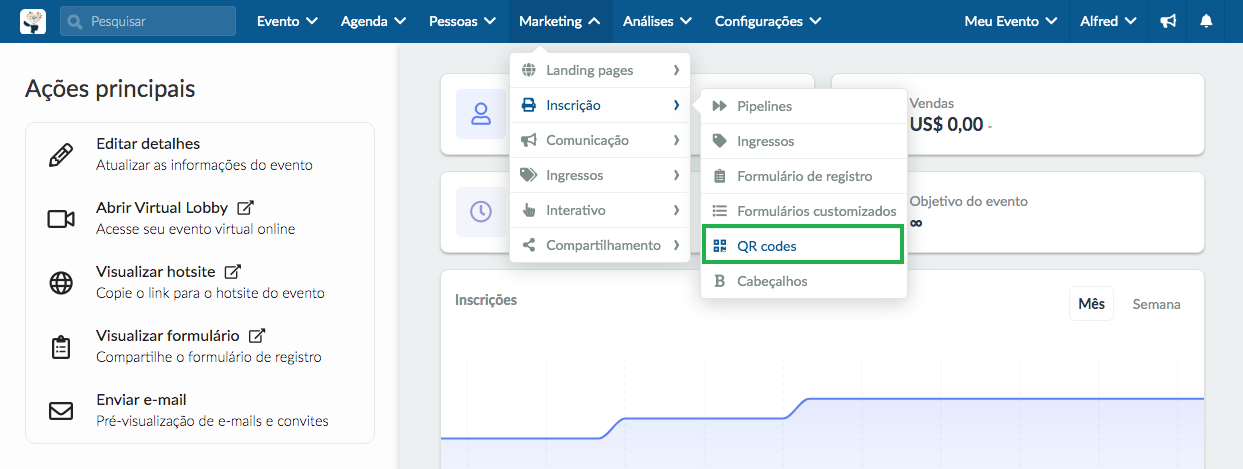Image resolution: width=1243 pixels, height=469 pixels.
Task: Select Cabeçalhos menu entry
Action: click(x=804, y=281)
